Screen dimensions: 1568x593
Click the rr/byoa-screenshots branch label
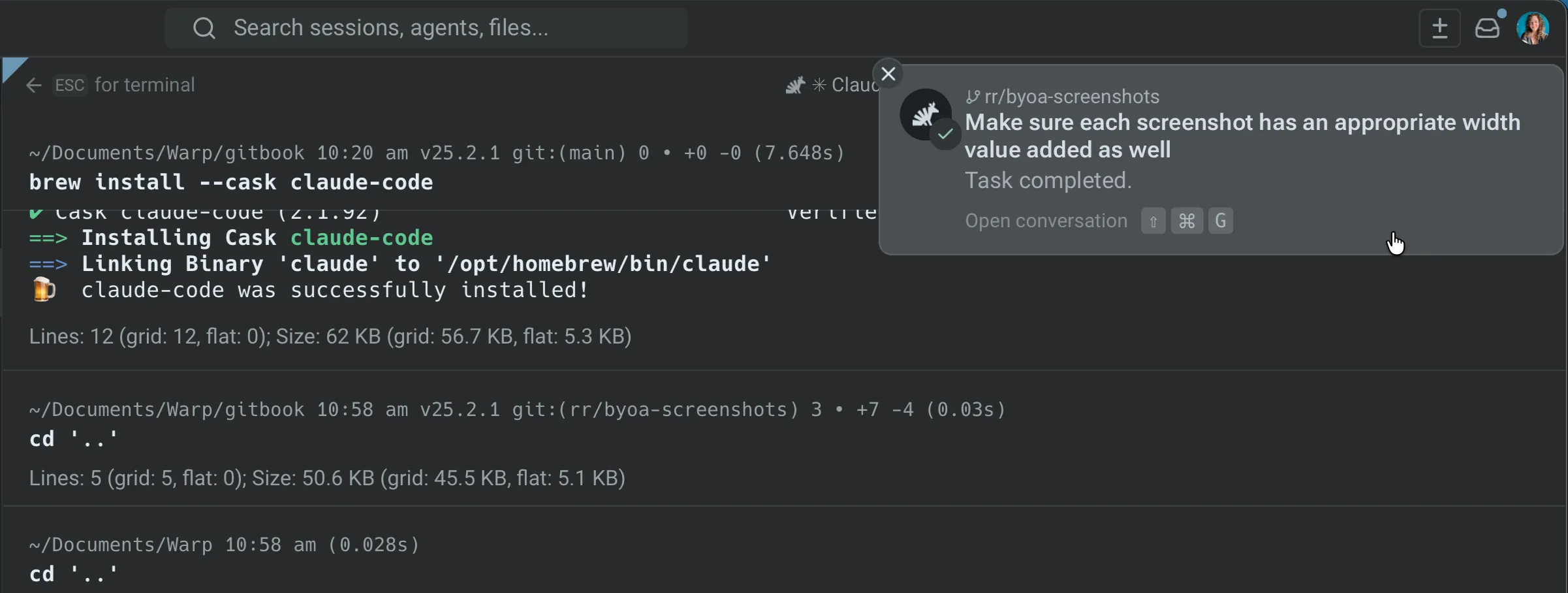pos(1073,96)
